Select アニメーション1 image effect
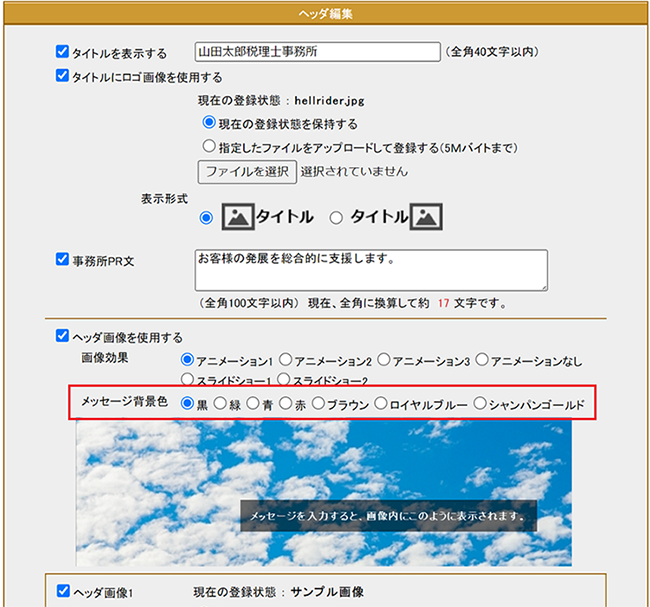Screen dimensions: 650x607 click(187, 359)
